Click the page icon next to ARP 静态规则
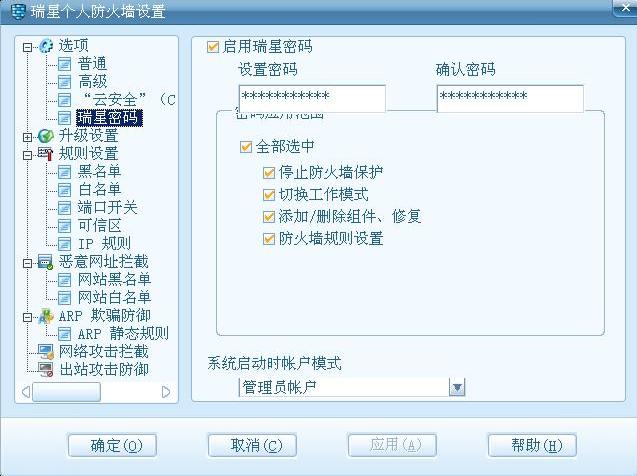Image resolution: width=637 pixels, height=476 pixels. (64, 334)
